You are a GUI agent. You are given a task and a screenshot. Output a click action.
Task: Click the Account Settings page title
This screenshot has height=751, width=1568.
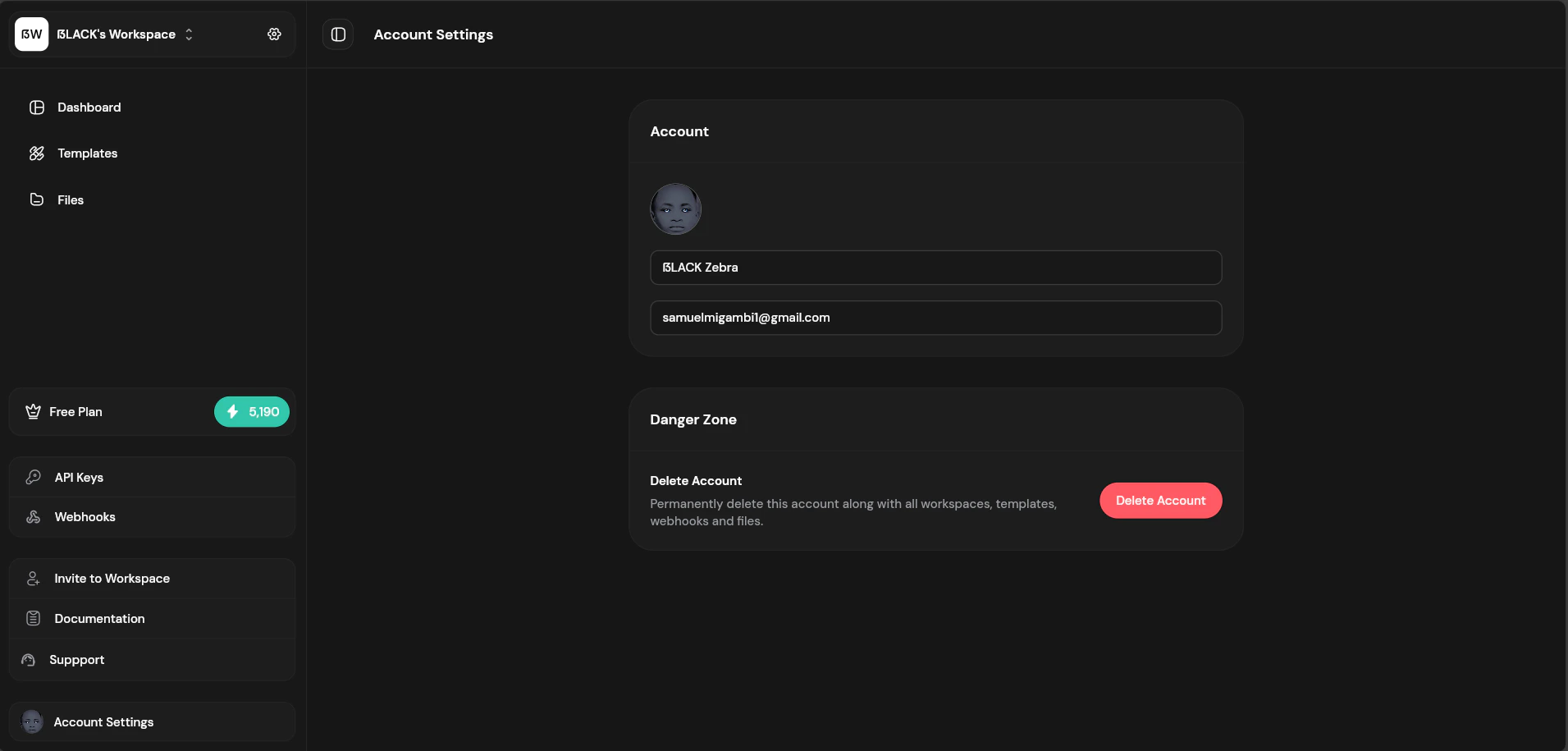[x=433, y=34]
